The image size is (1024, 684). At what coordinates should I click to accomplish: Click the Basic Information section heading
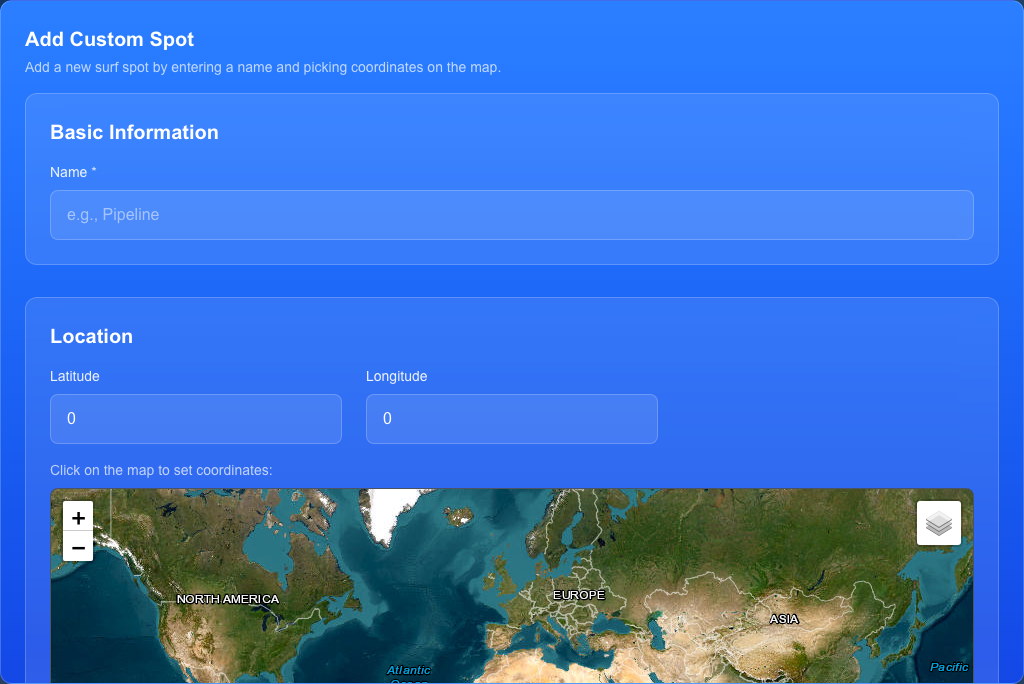134,132
